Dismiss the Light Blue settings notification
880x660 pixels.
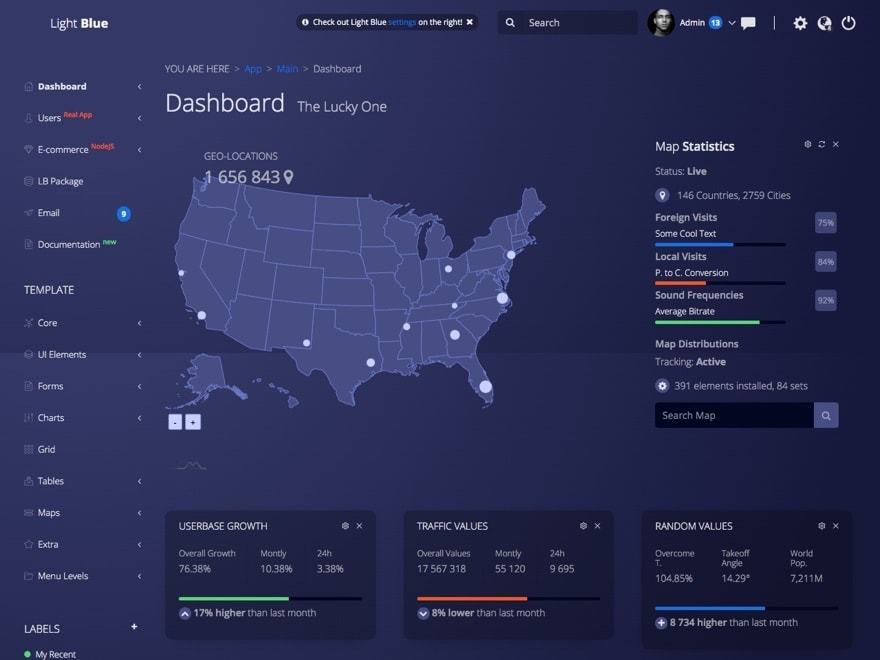click(470, 22)
